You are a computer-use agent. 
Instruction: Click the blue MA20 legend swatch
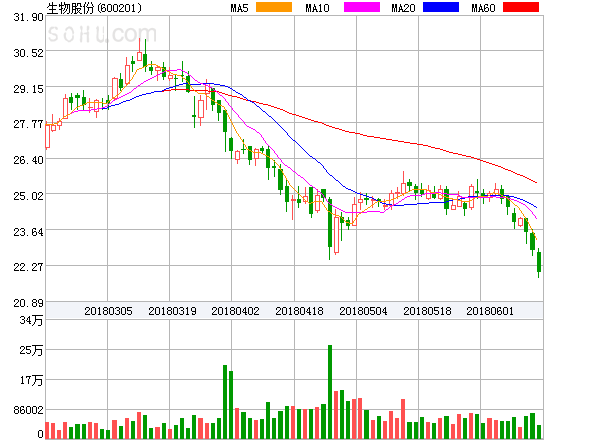point(441,7)
